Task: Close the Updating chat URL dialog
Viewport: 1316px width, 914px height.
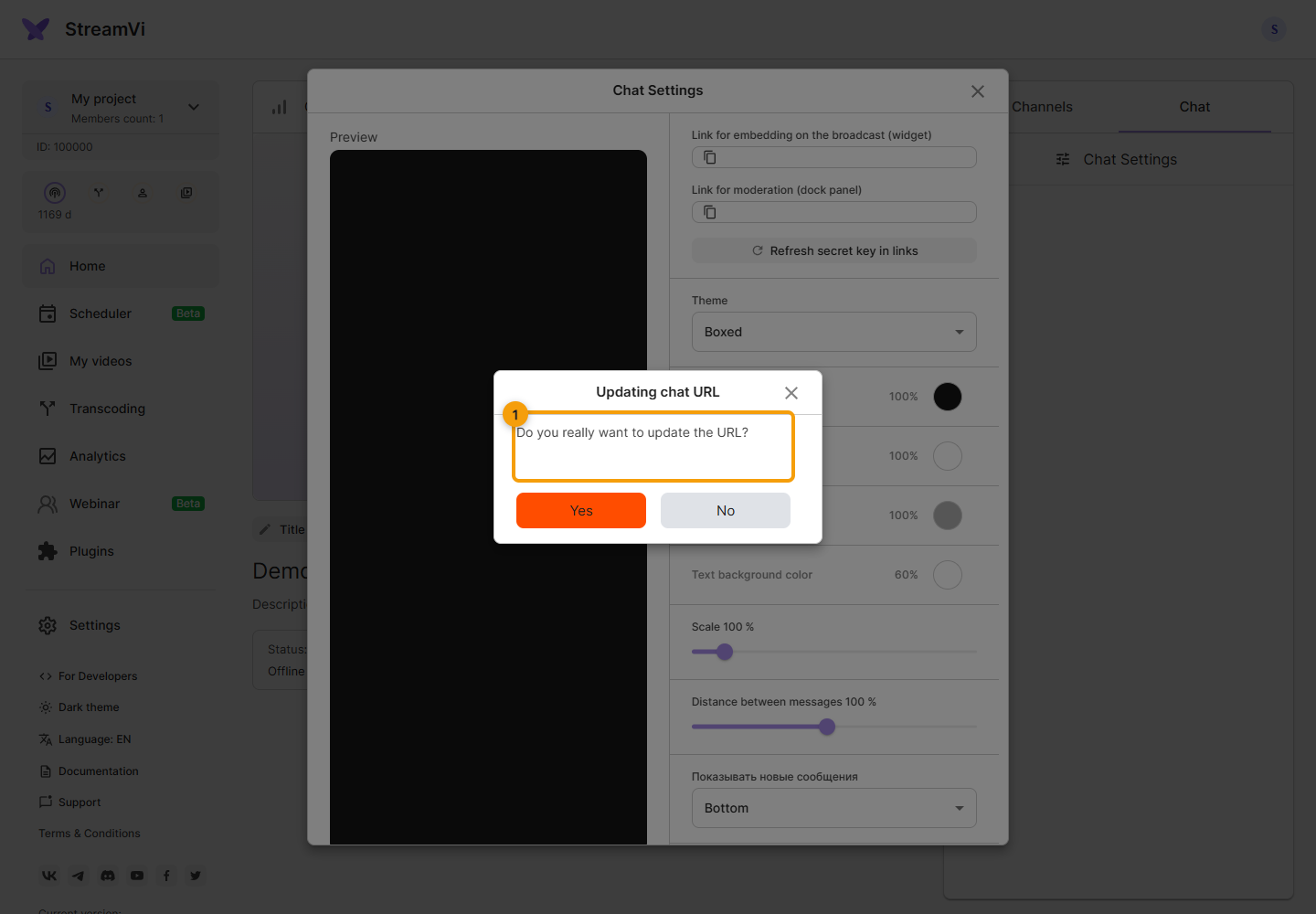Action: pyautogui.click(x=791, y=393)
